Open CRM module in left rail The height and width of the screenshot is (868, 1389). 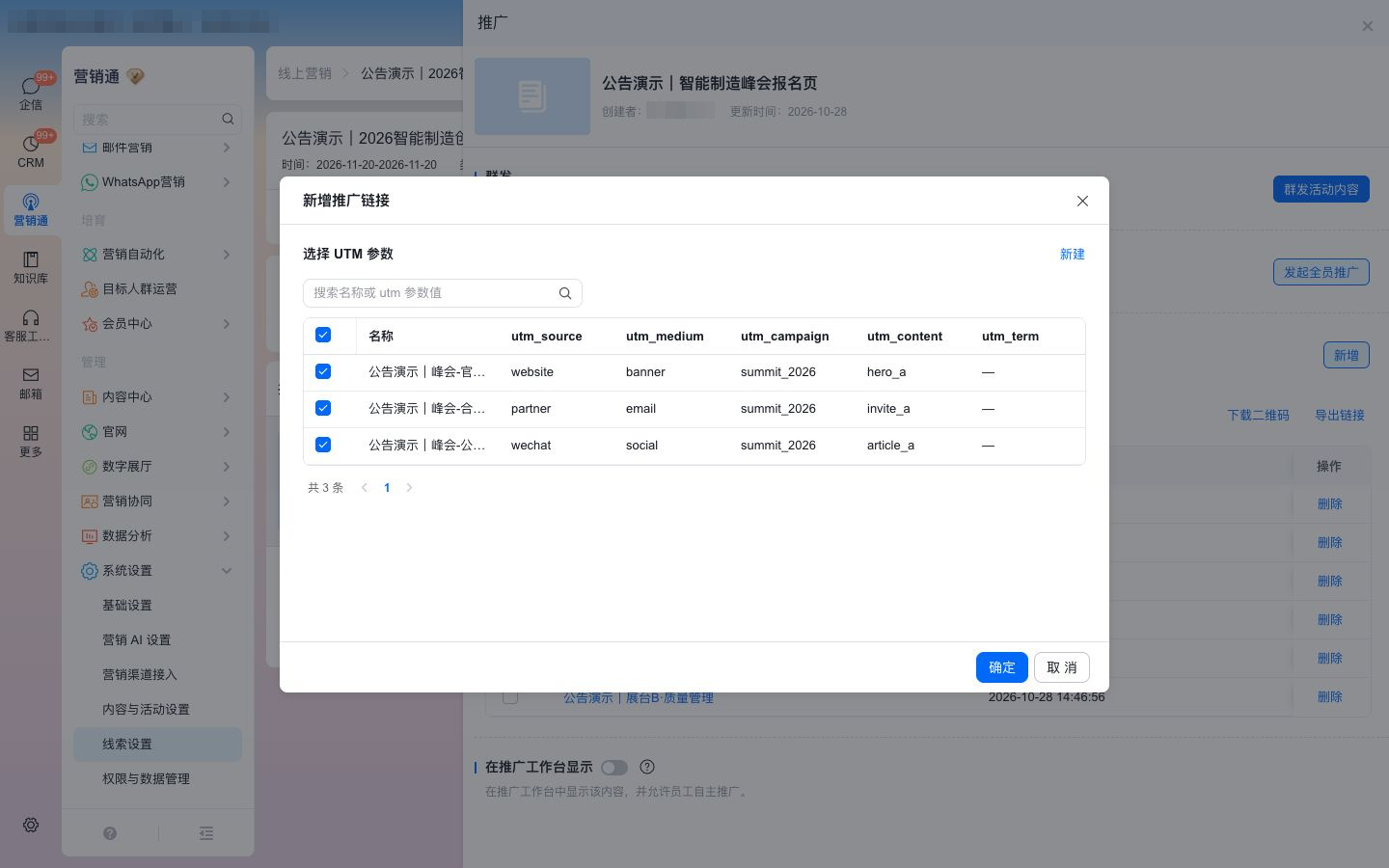tap(31, 150)
